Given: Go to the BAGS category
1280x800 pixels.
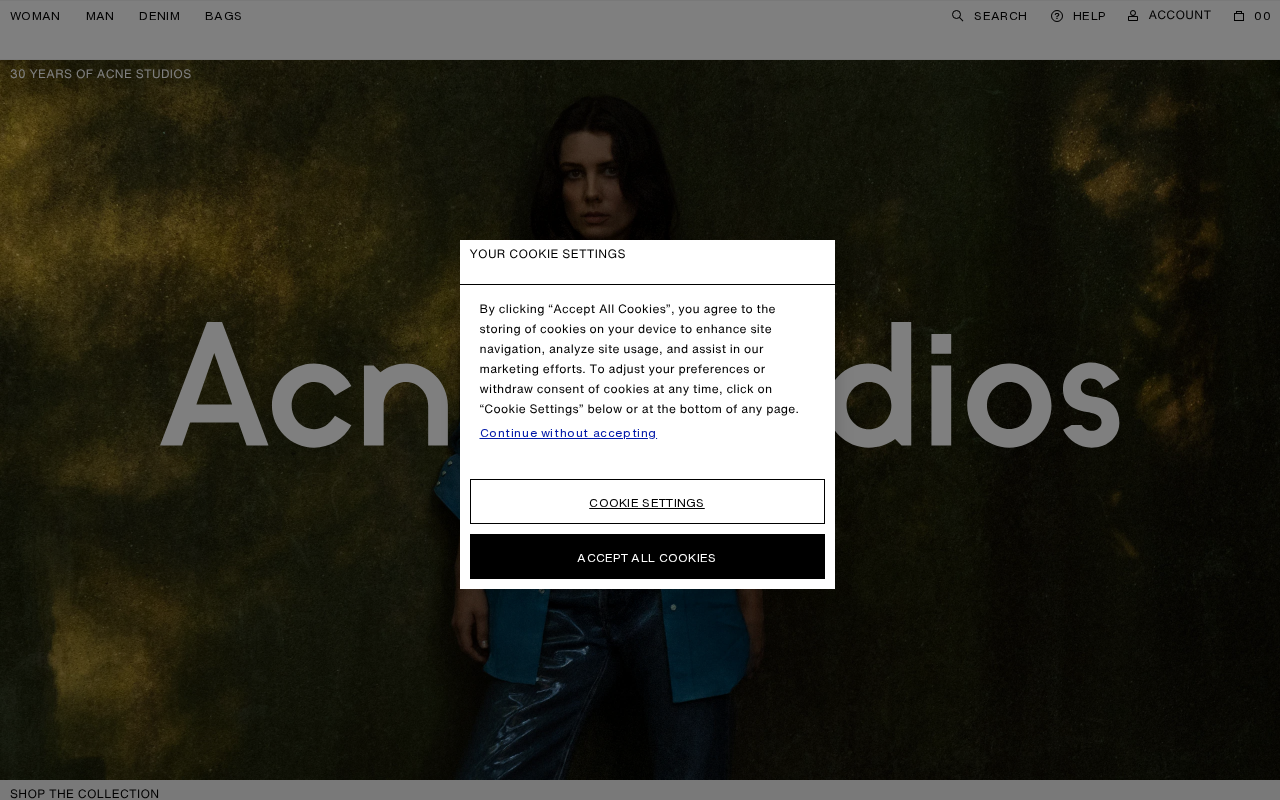Looking at the screenshot, I should [x=223, y=16].
